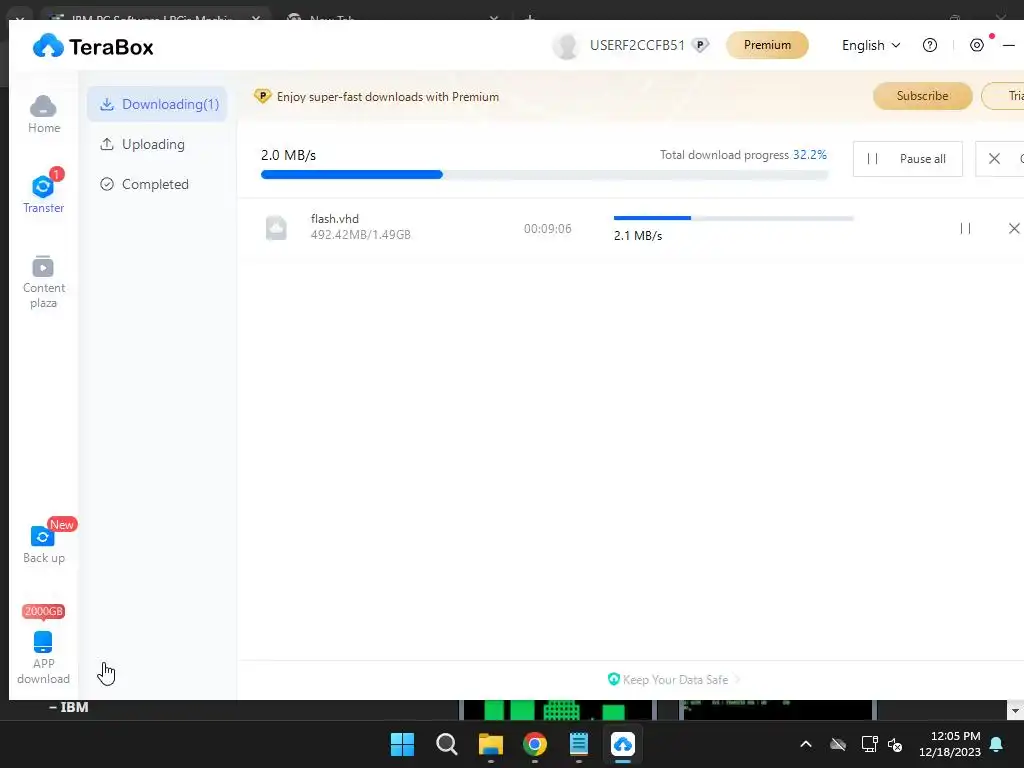This screenshot has width=1024, height=768.
Task: Open Content plaza in the sidebar
Action: [44, 281]
